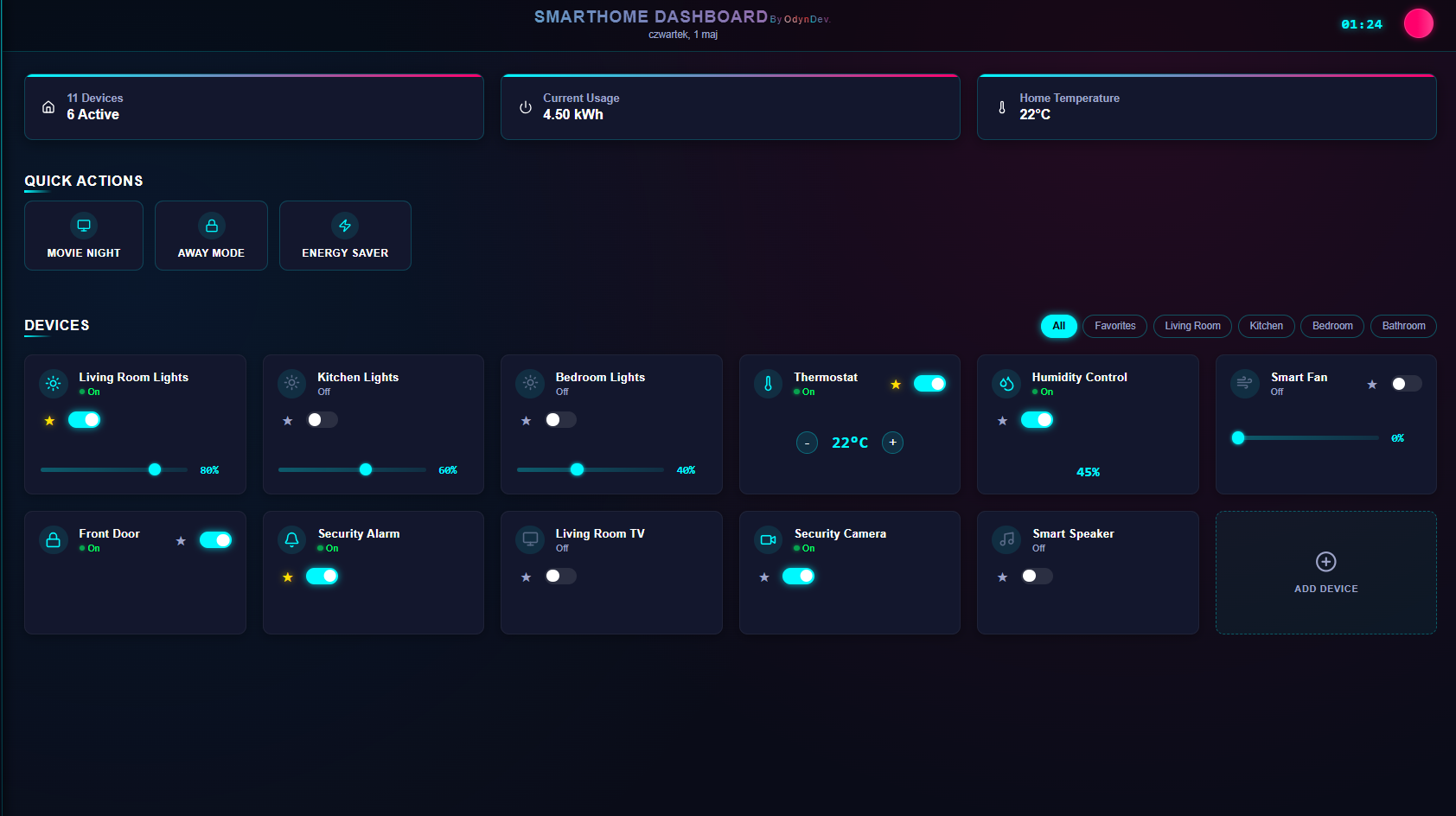The height and width of the screenshot is (816, 1456).
Task: Click the plus icon to add device
Action: (x=1325, y=562)
